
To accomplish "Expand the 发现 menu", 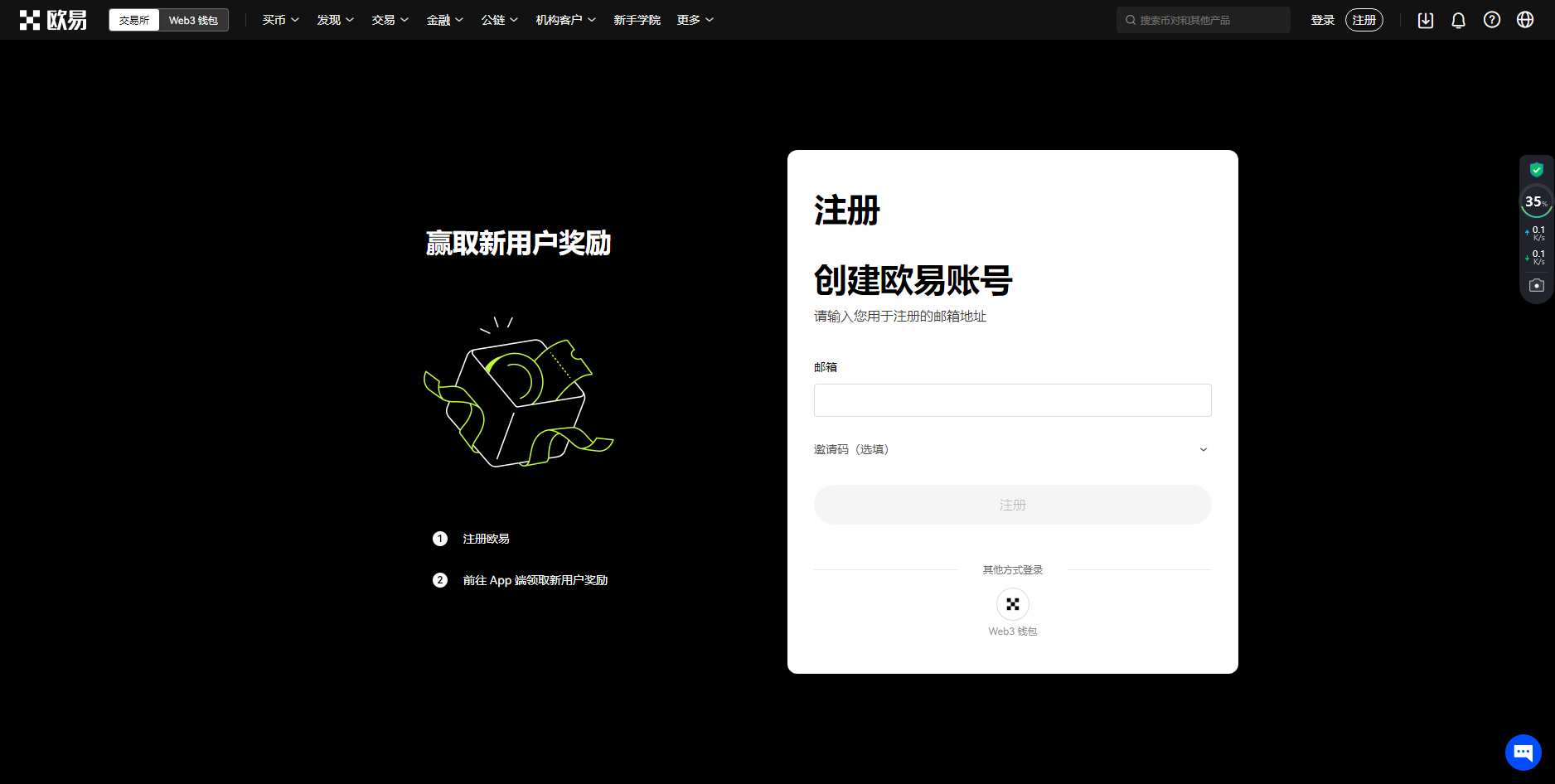I will tap(336, 20).
